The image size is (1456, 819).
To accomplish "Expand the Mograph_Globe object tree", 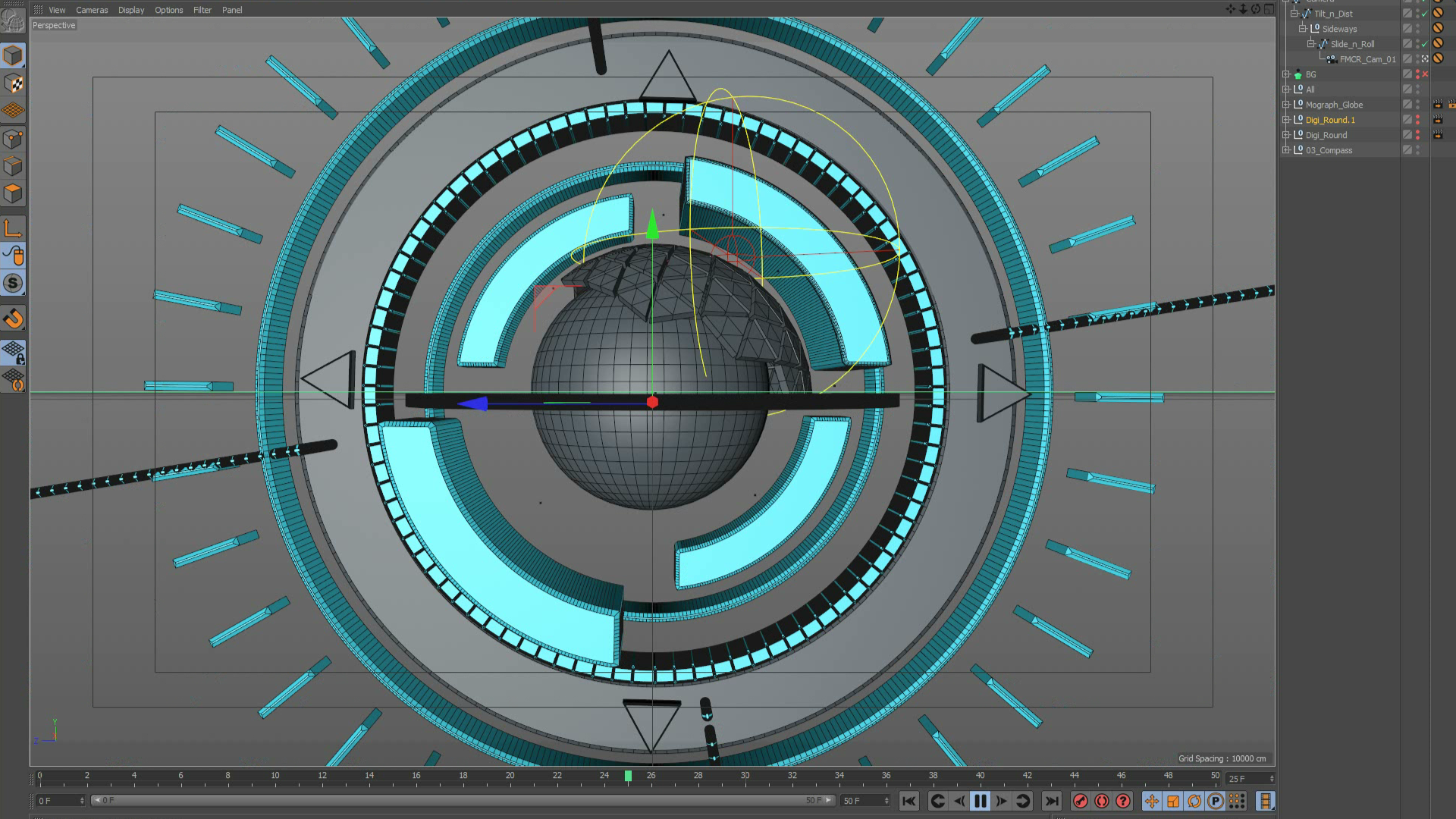I will click(x=1285, y=105).
